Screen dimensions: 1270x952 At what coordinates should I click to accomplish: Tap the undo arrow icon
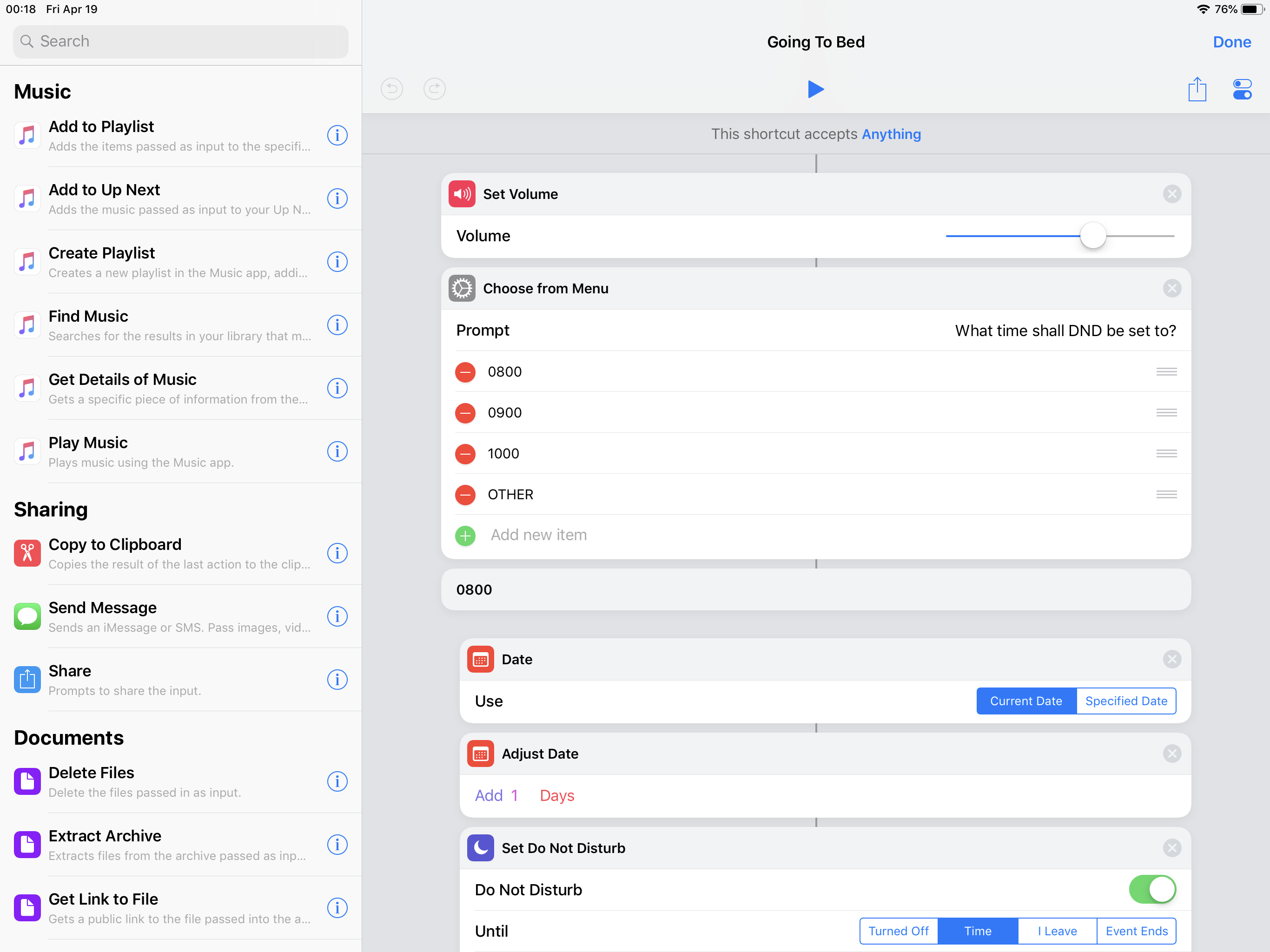click(391, 89)
